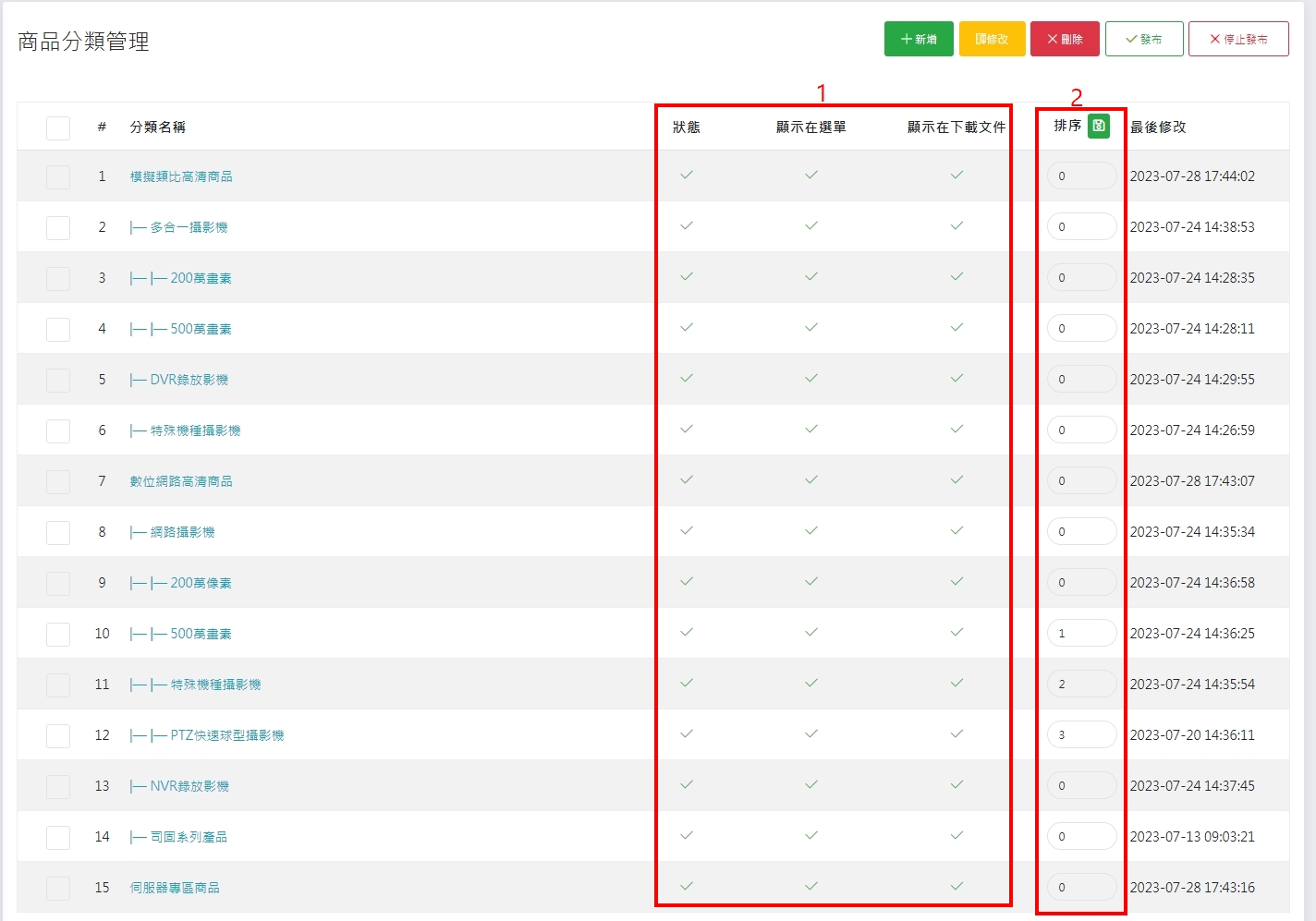Check the checkbox for row 1

(x=58, y=176)
